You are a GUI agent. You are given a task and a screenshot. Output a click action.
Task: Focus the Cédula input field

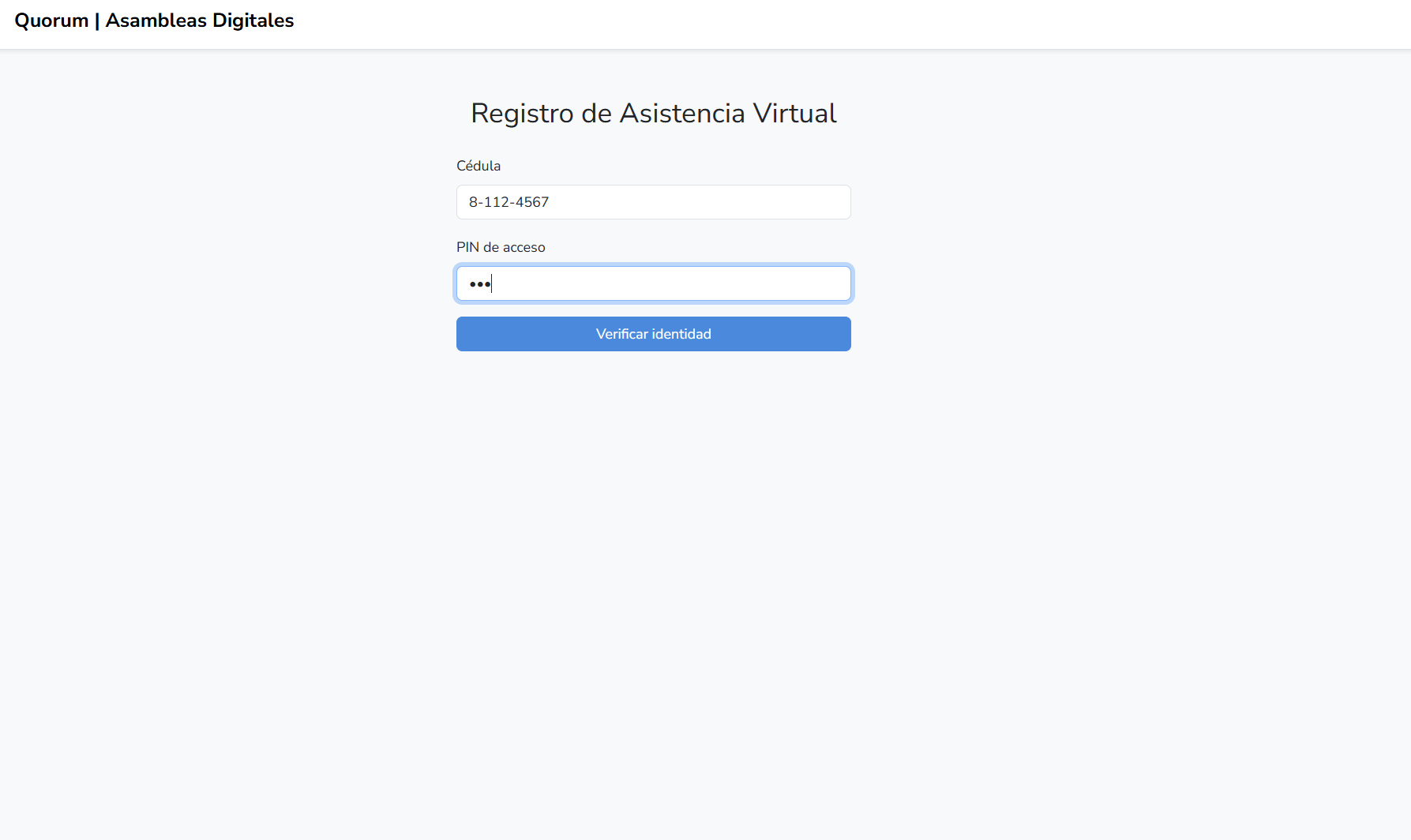653,202
